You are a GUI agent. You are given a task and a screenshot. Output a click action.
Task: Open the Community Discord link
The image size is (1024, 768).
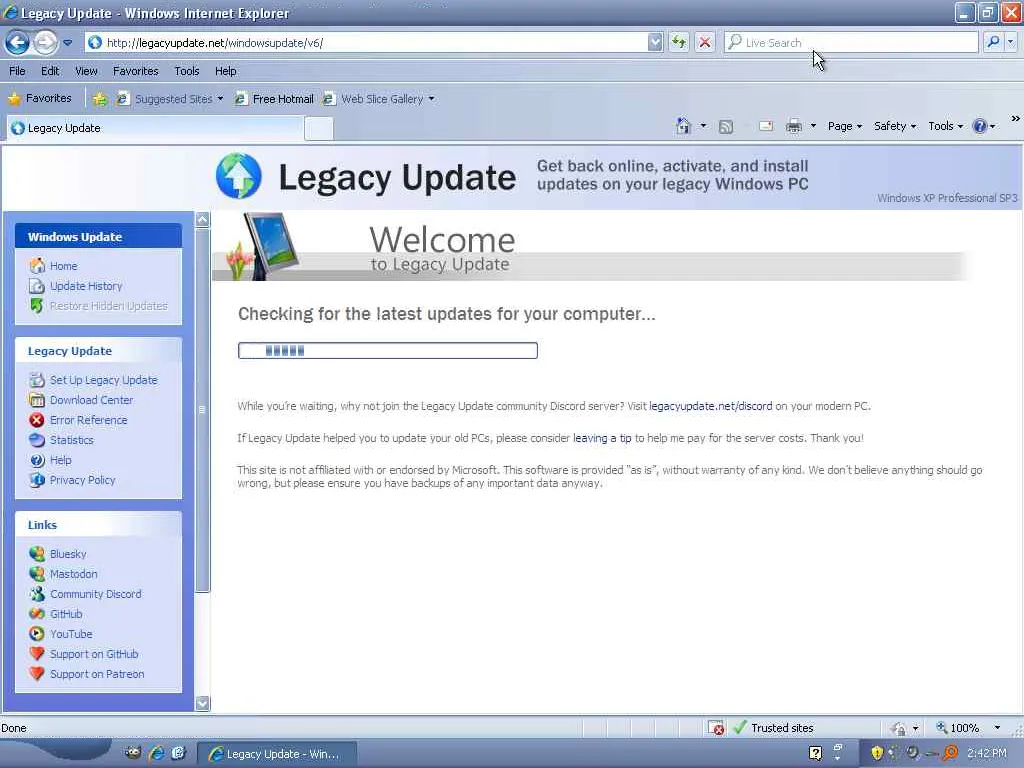[95, 594]
